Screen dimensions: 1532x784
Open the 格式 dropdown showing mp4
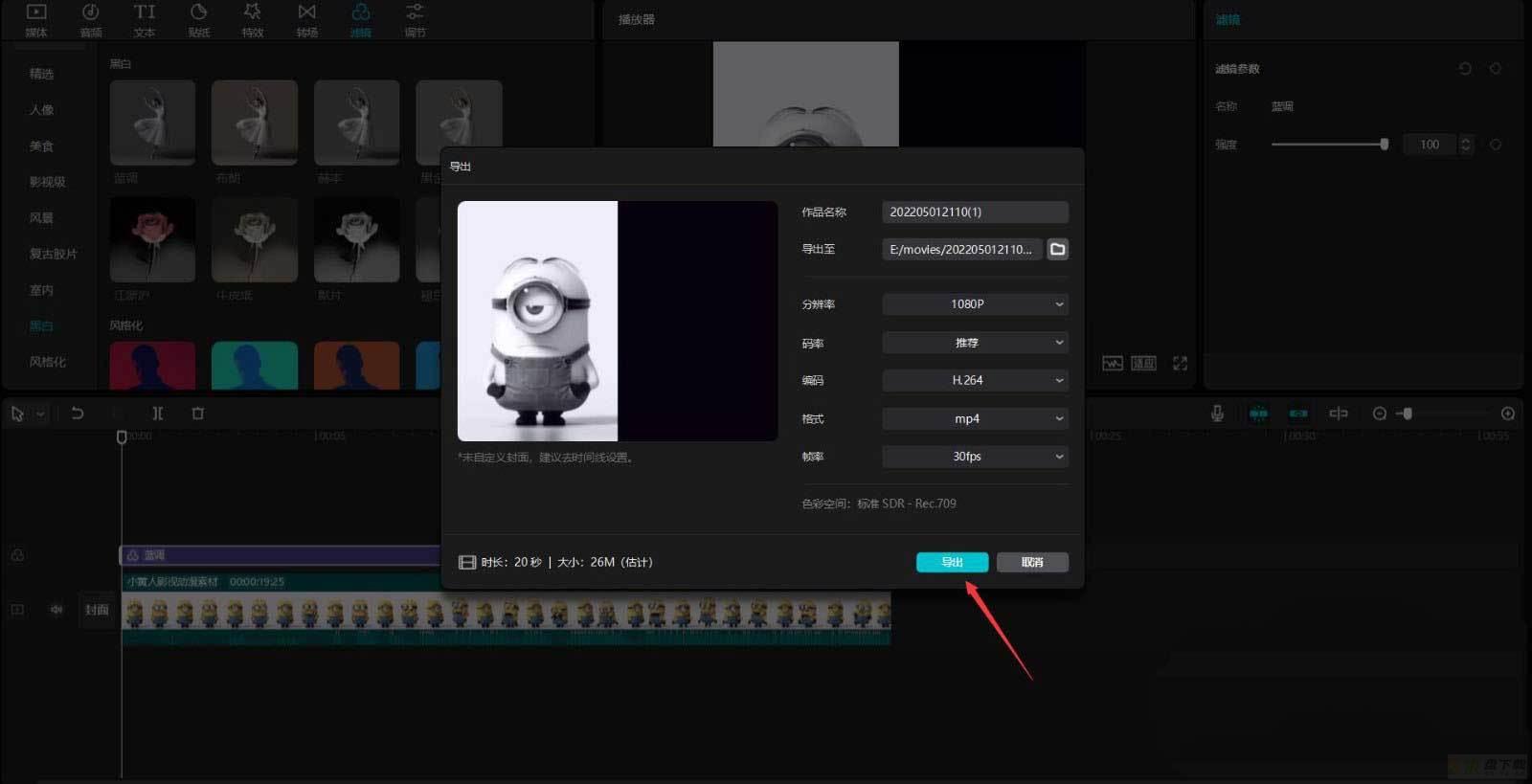coord(975,418)
